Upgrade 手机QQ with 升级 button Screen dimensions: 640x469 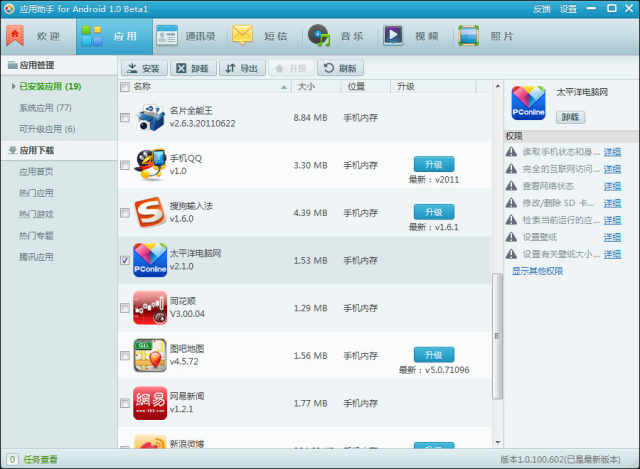click(434, 164)
